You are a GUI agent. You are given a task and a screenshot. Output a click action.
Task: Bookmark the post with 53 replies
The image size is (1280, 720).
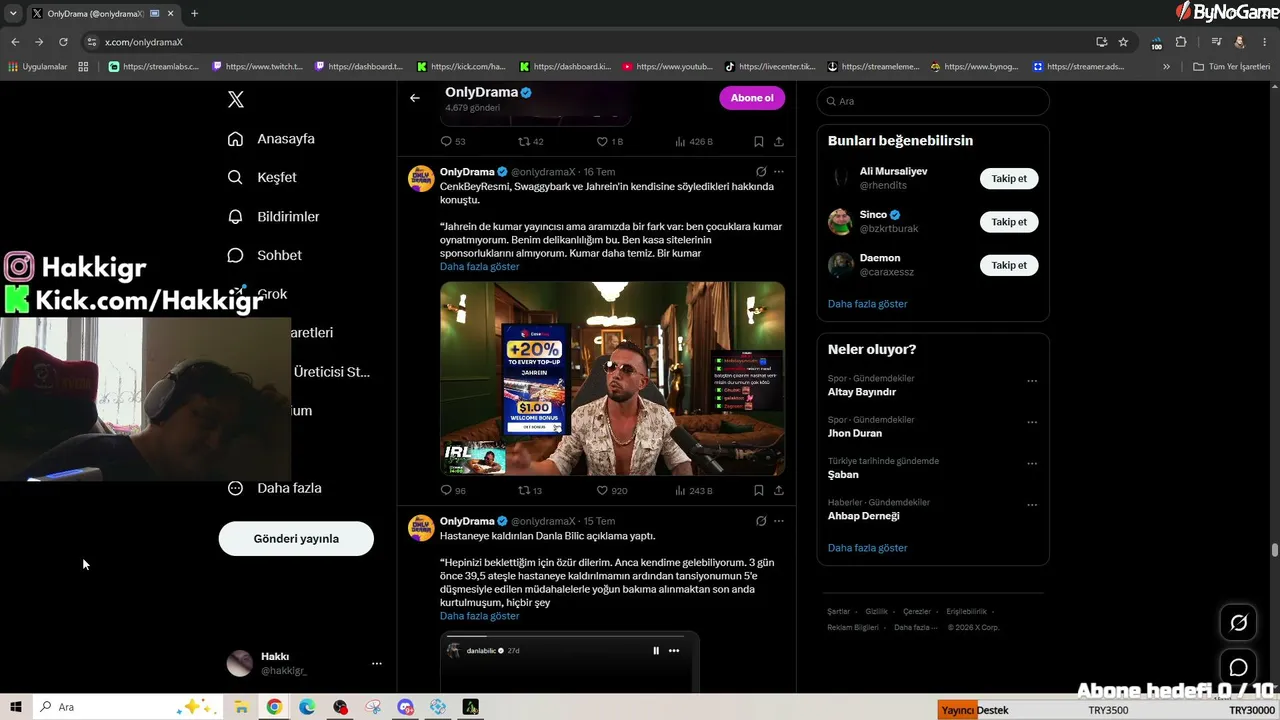point(759,141)
